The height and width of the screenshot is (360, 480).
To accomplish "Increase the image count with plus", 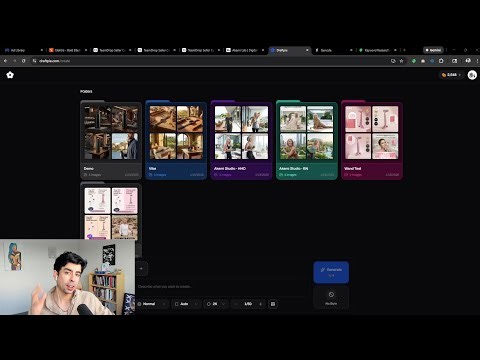I will coord(261,304).
